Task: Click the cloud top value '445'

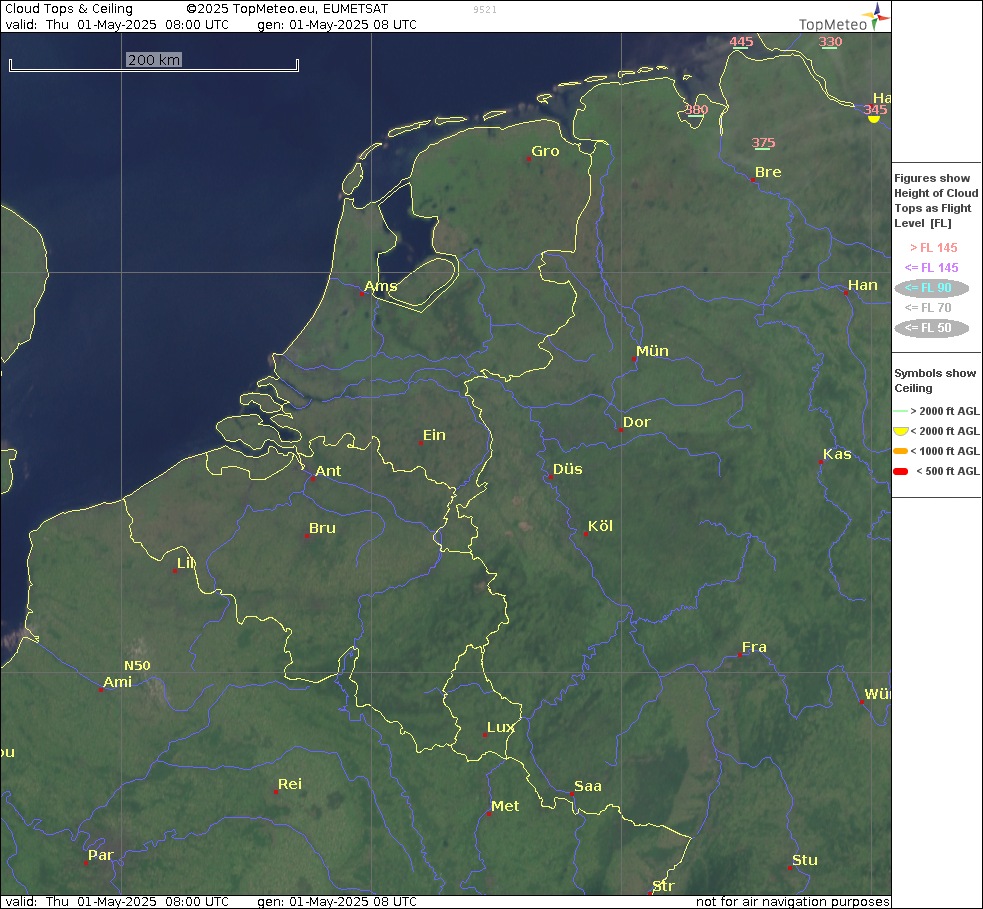Action: pyautogui.click(x=741, y=41)
